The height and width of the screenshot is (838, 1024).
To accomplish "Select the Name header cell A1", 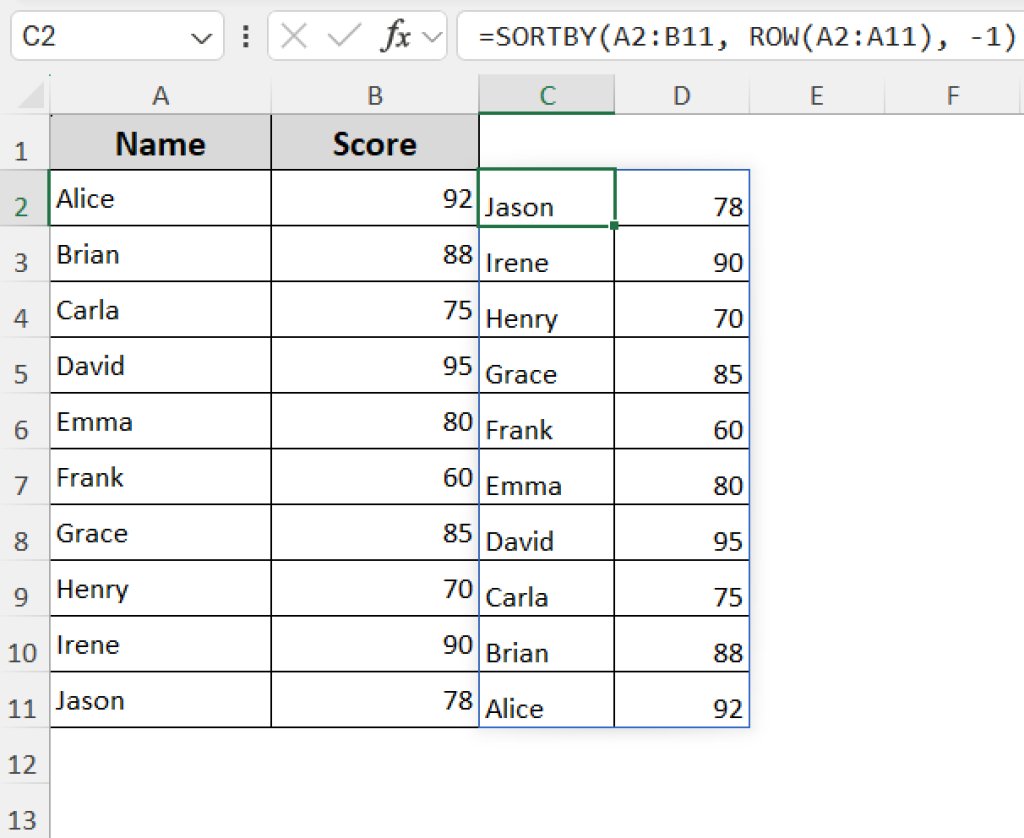I will (160, 142).
